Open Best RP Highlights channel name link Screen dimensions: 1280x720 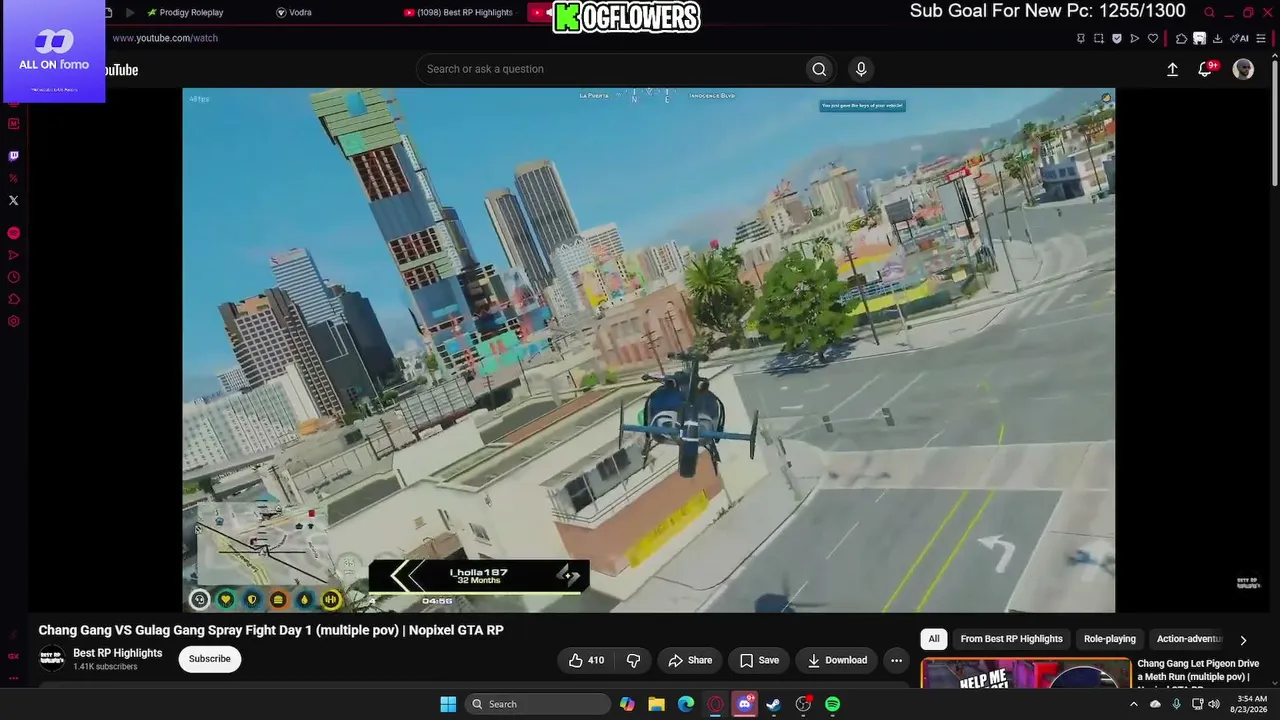[x=118, y=653]
